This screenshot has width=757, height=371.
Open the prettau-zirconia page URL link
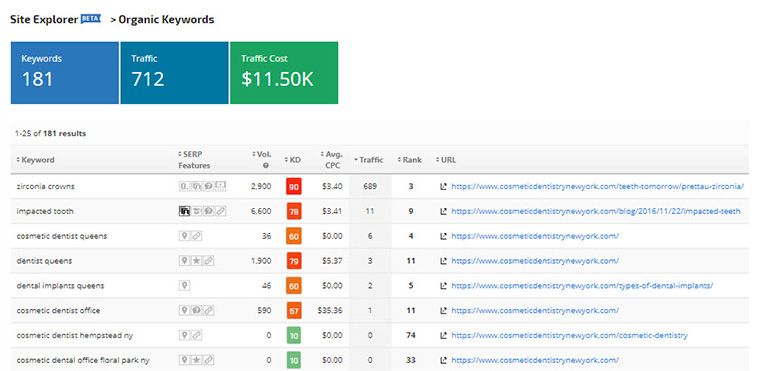[598, 186]
